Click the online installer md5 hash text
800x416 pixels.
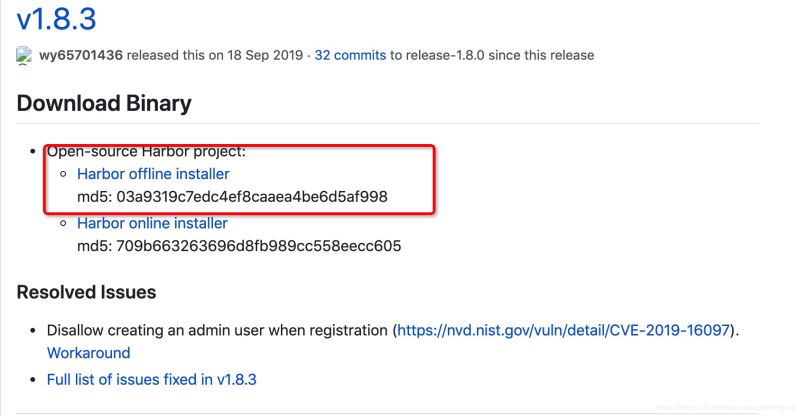[x=239, y=246]
